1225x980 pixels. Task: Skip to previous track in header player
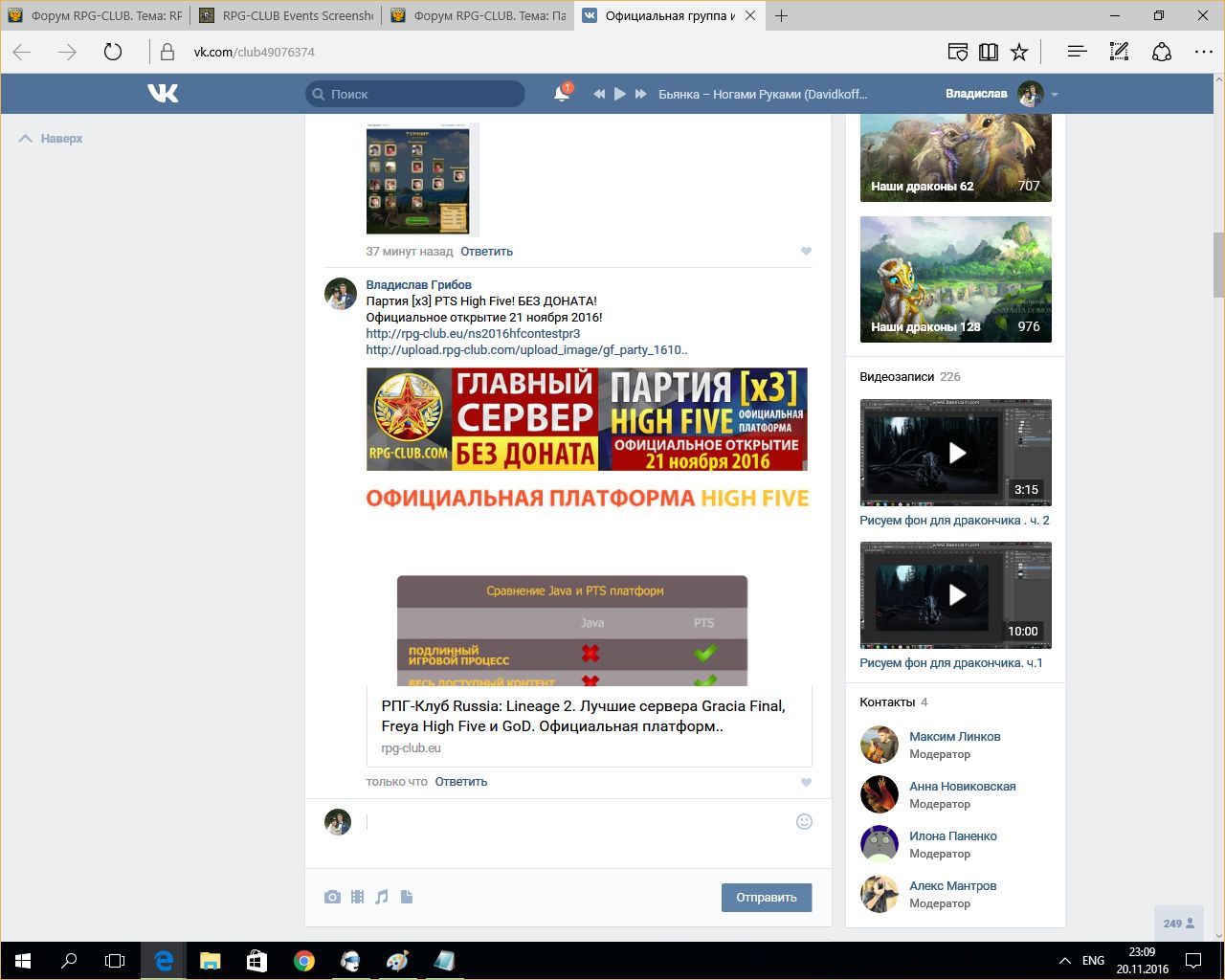point(599,94)
